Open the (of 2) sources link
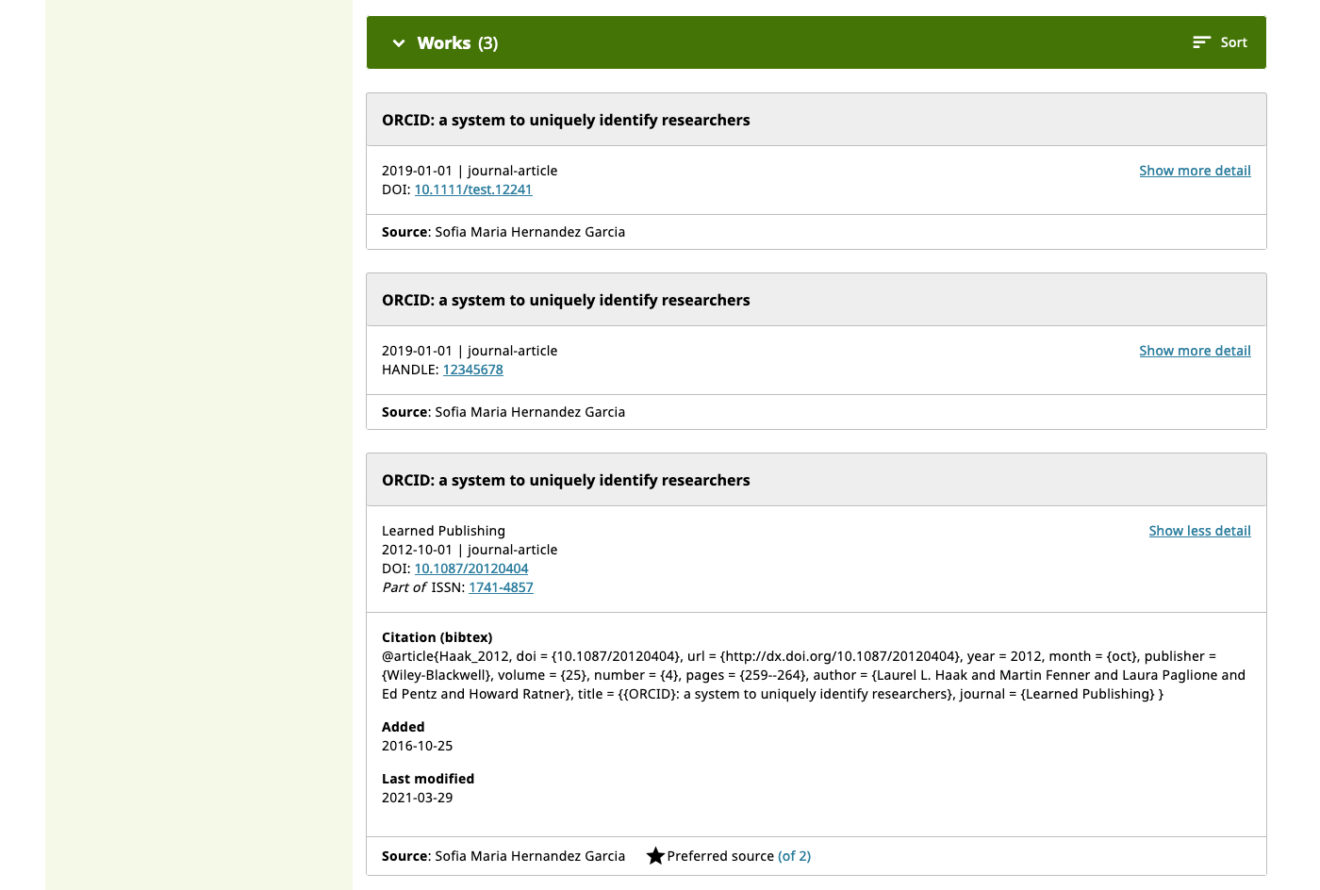The width and height of the screenshot is (1320, 890). coord(794,856)
